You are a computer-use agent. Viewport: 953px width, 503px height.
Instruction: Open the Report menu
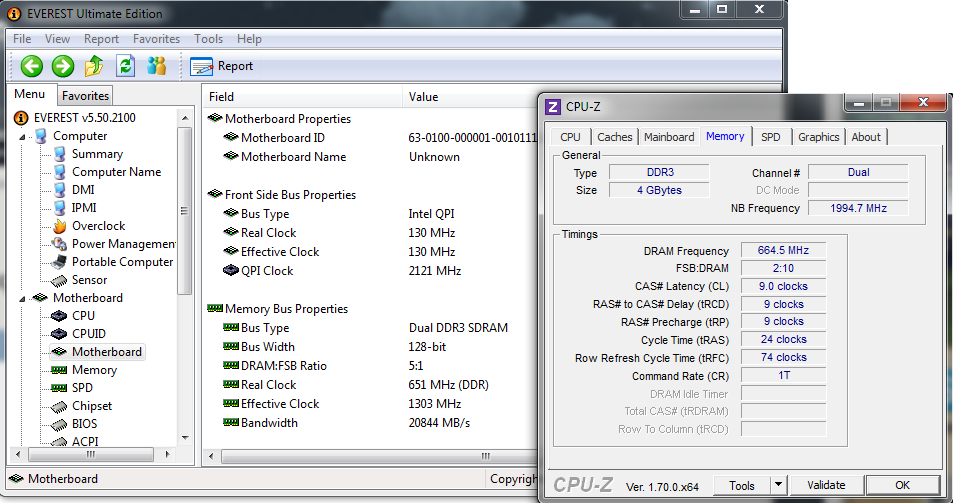pyautogui.click(x=101, y=39)
